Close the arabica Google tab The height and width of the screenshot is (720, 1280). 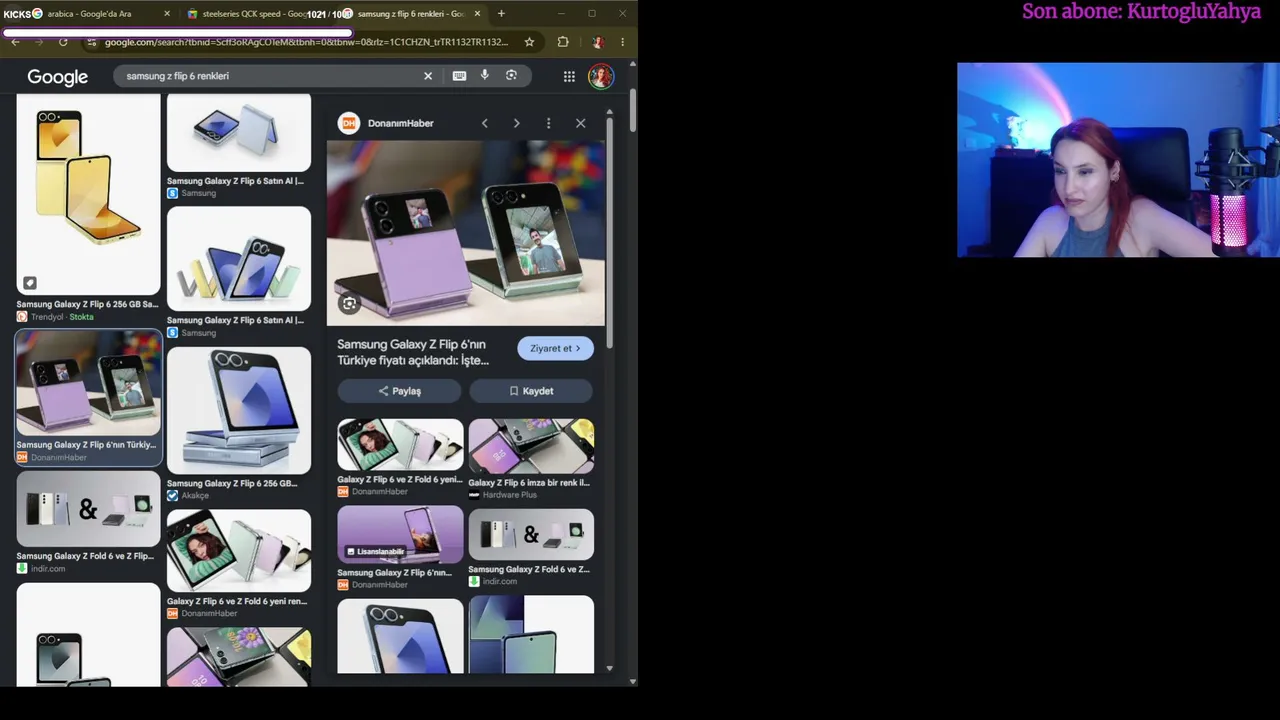click(x=167, y=14)
